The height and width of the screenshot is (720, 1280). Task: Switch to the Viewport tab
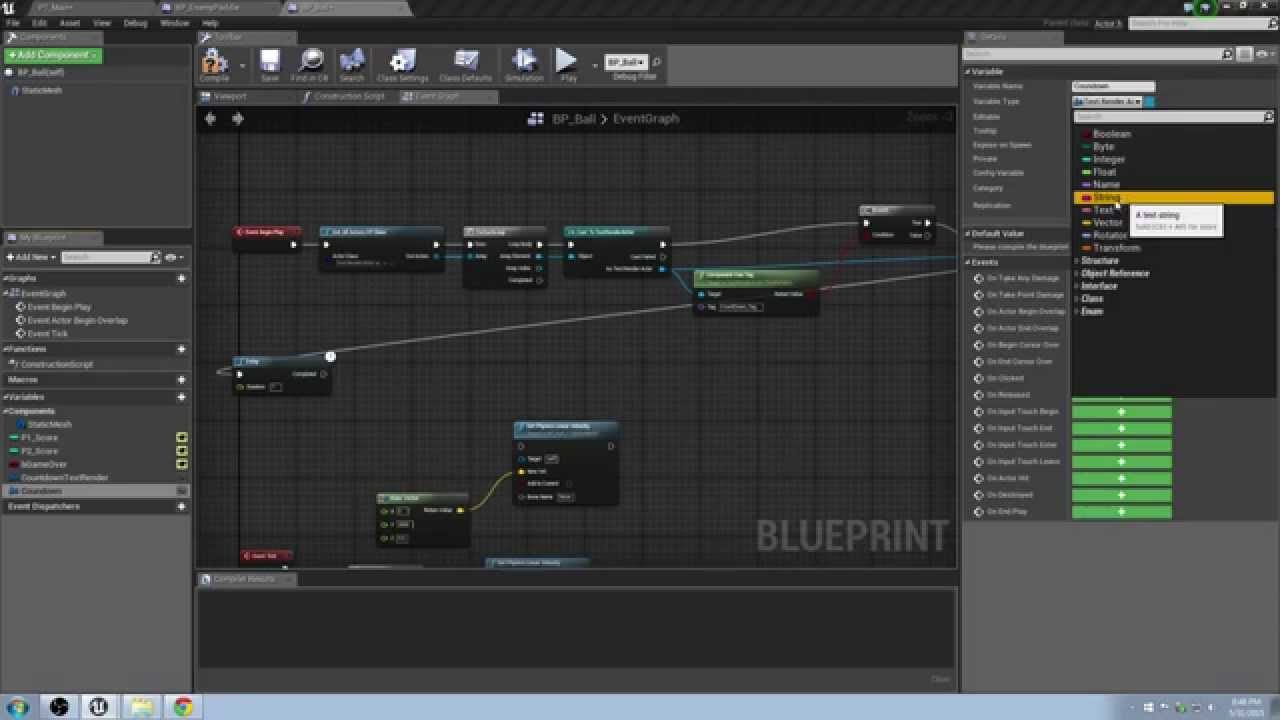pos(230,97)
